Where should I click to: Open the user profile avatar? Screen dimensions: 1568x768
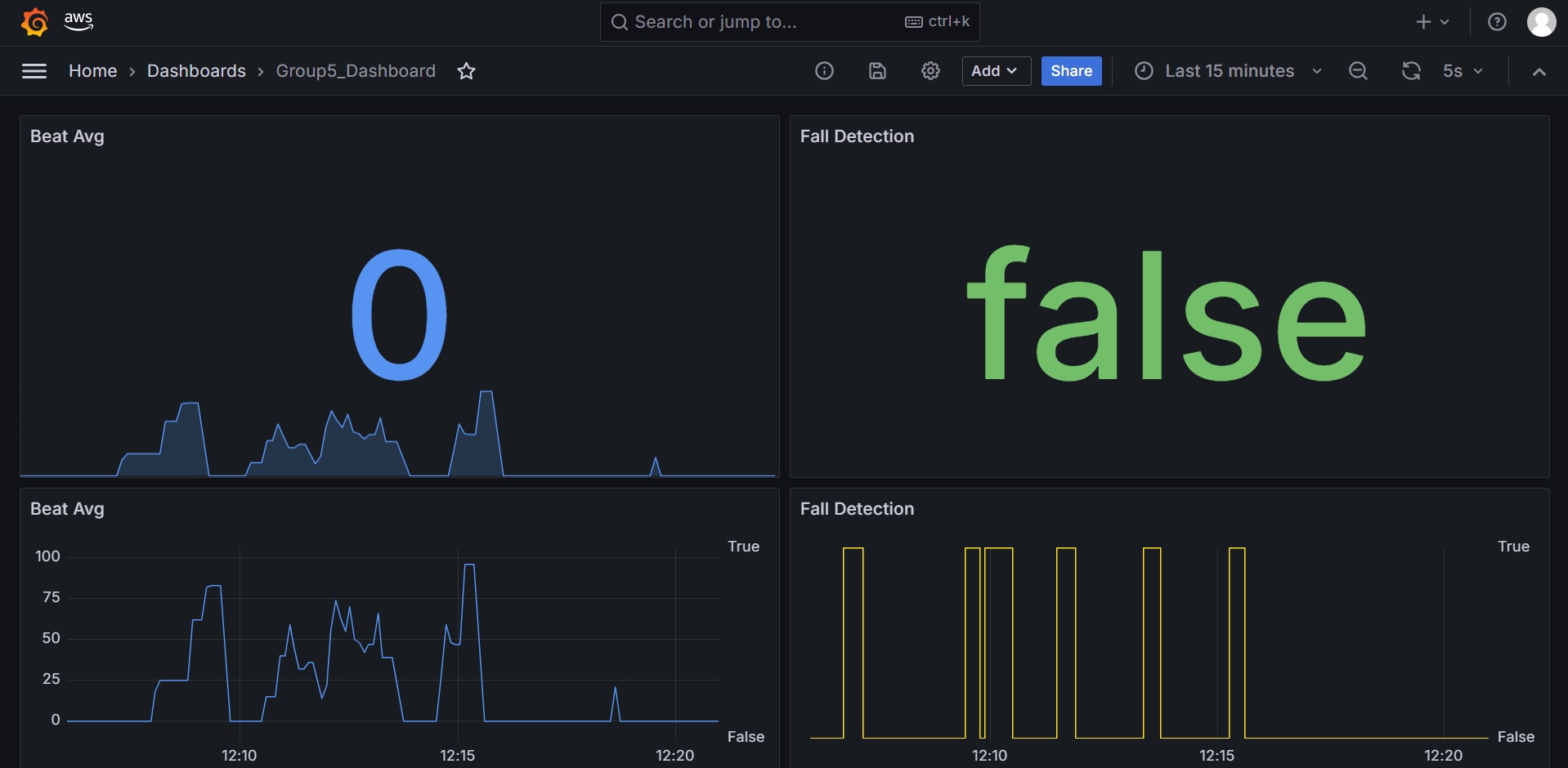[x=1542, y=22]
